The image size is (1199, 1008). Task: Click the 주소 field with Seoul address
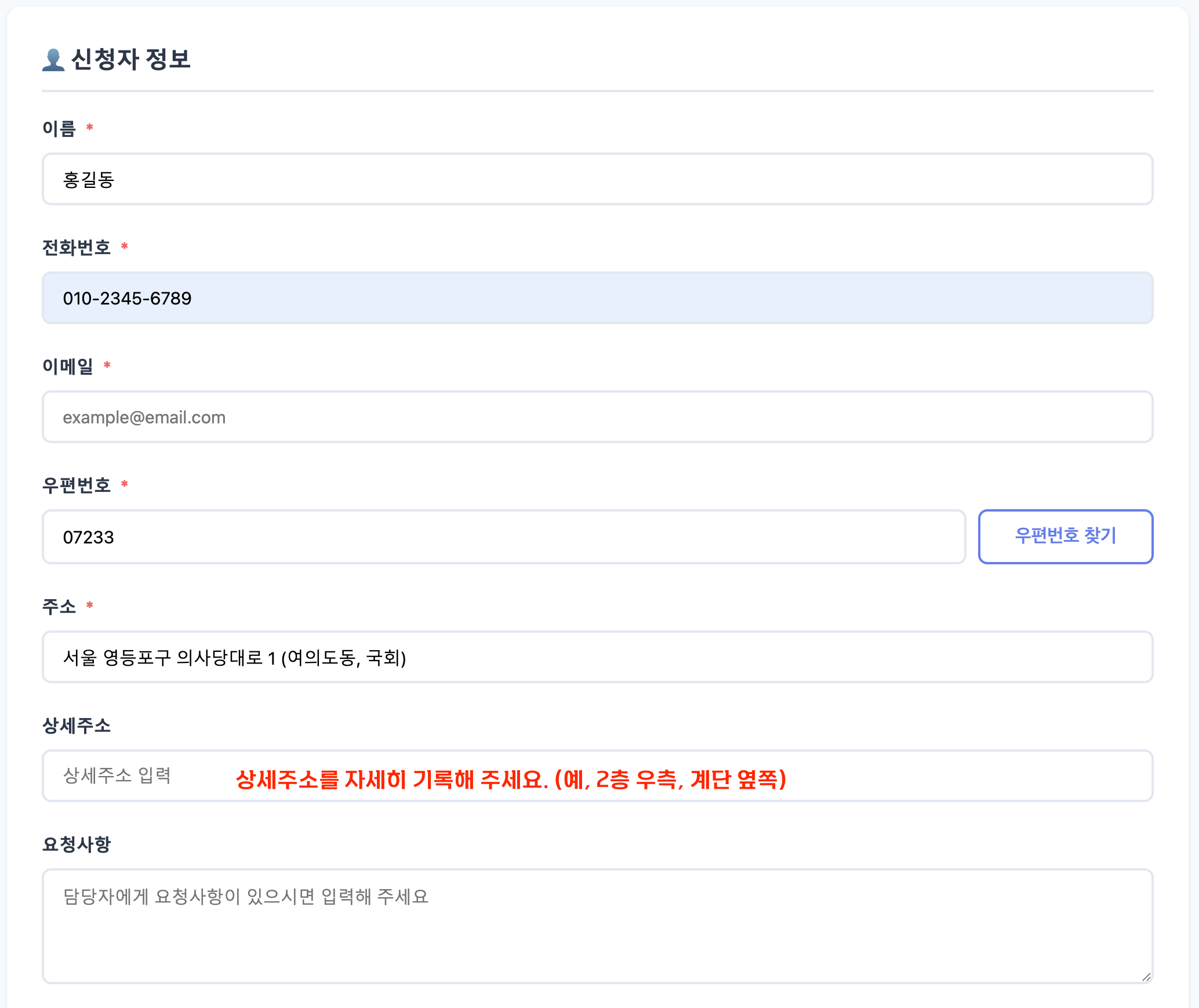[597, 657]
